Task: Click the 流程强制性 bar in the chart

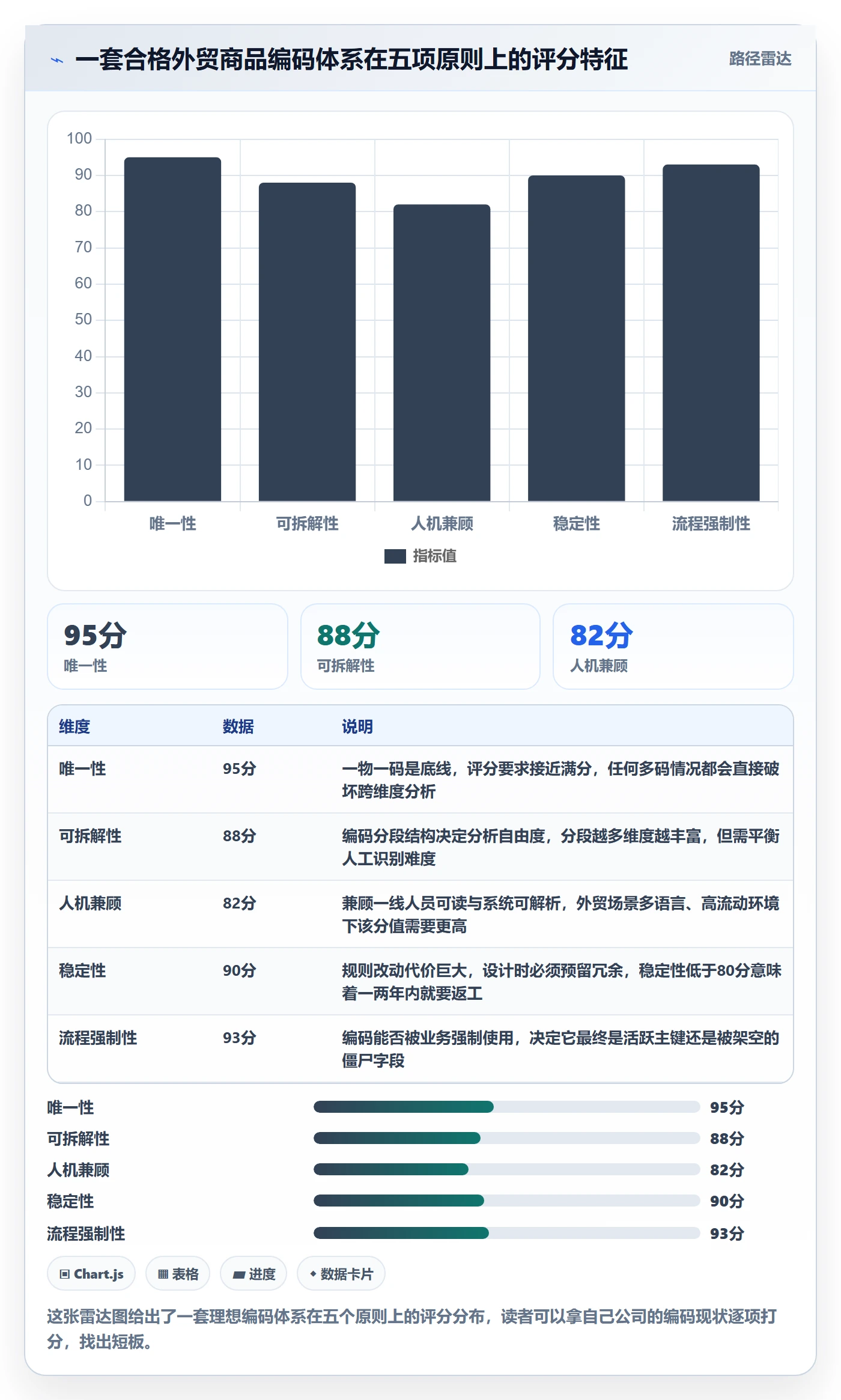Action: [x=711, y=333]
